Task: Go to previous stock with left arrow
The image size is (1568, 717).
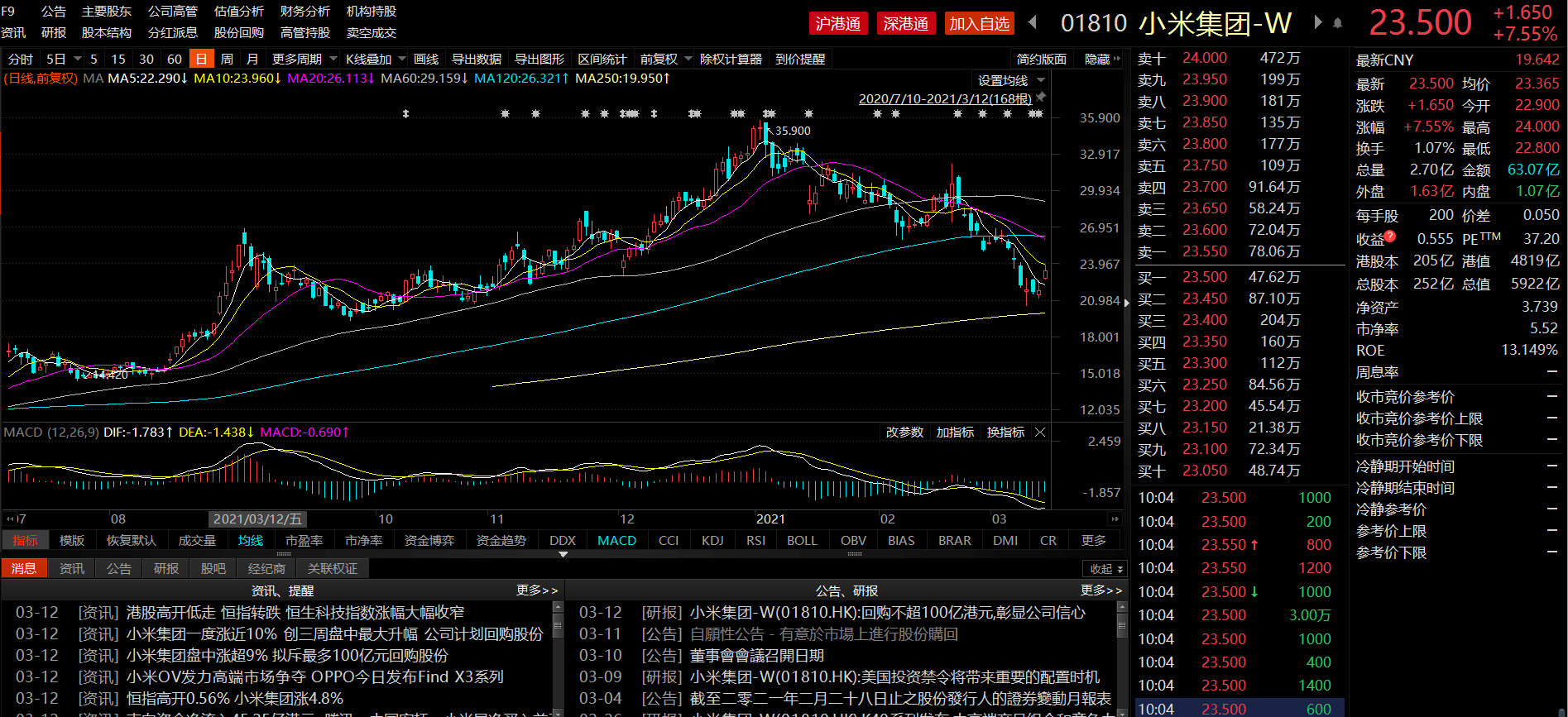Action: click(x=1033, y=22)
